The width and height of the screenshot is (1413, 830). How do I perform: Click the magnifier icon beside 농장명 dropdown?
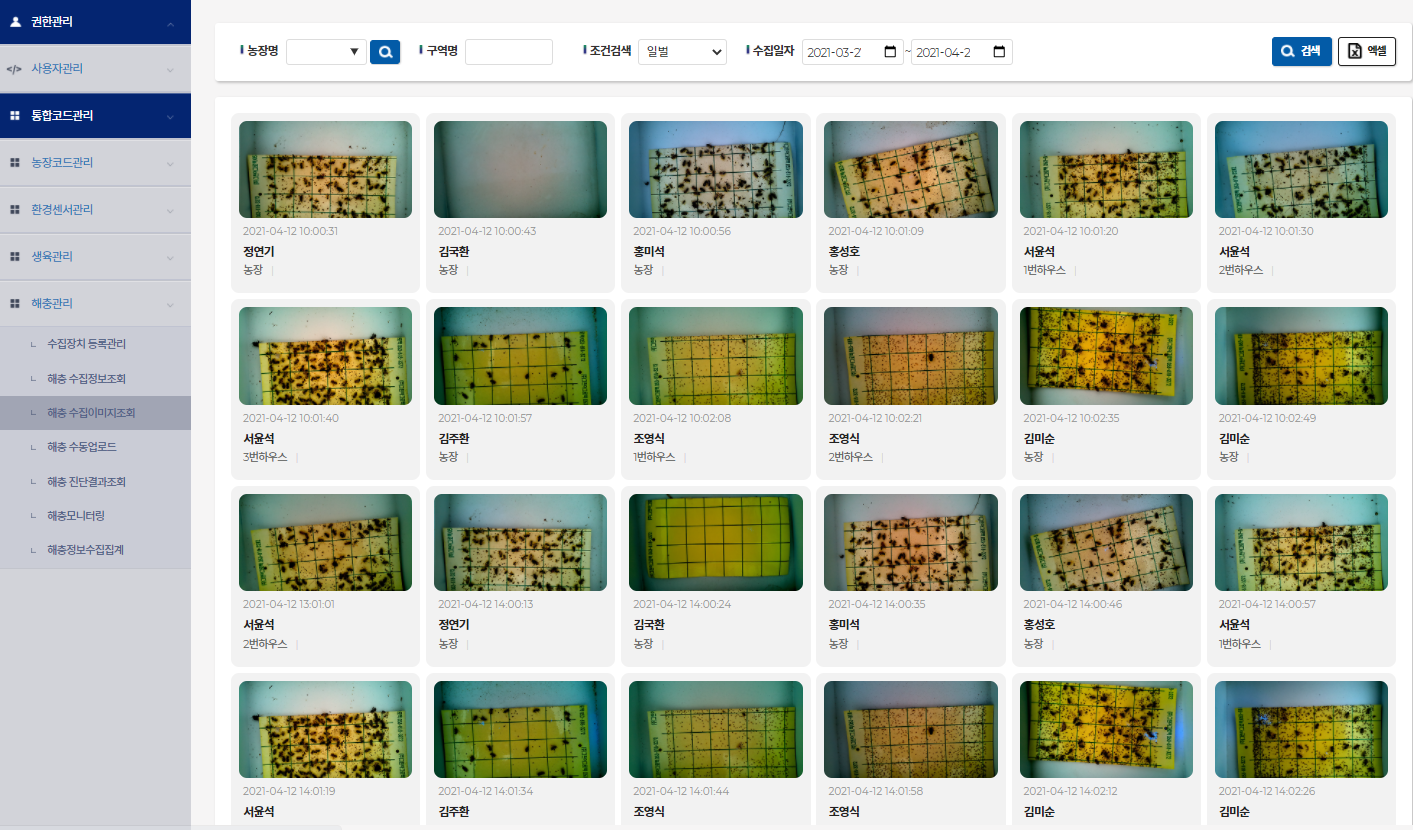coord(385,52)
